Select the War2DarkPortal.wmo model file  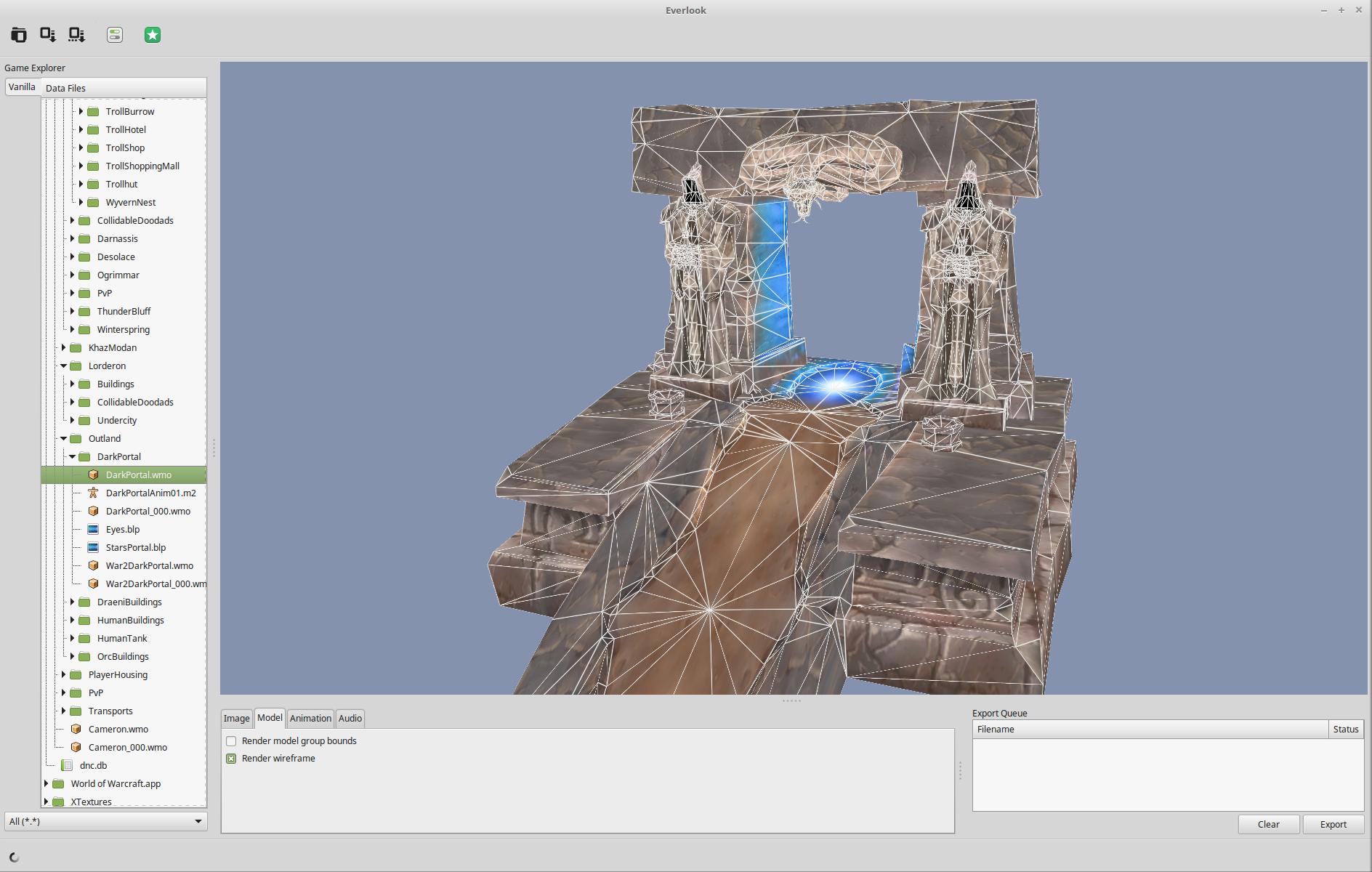point(149,565)
